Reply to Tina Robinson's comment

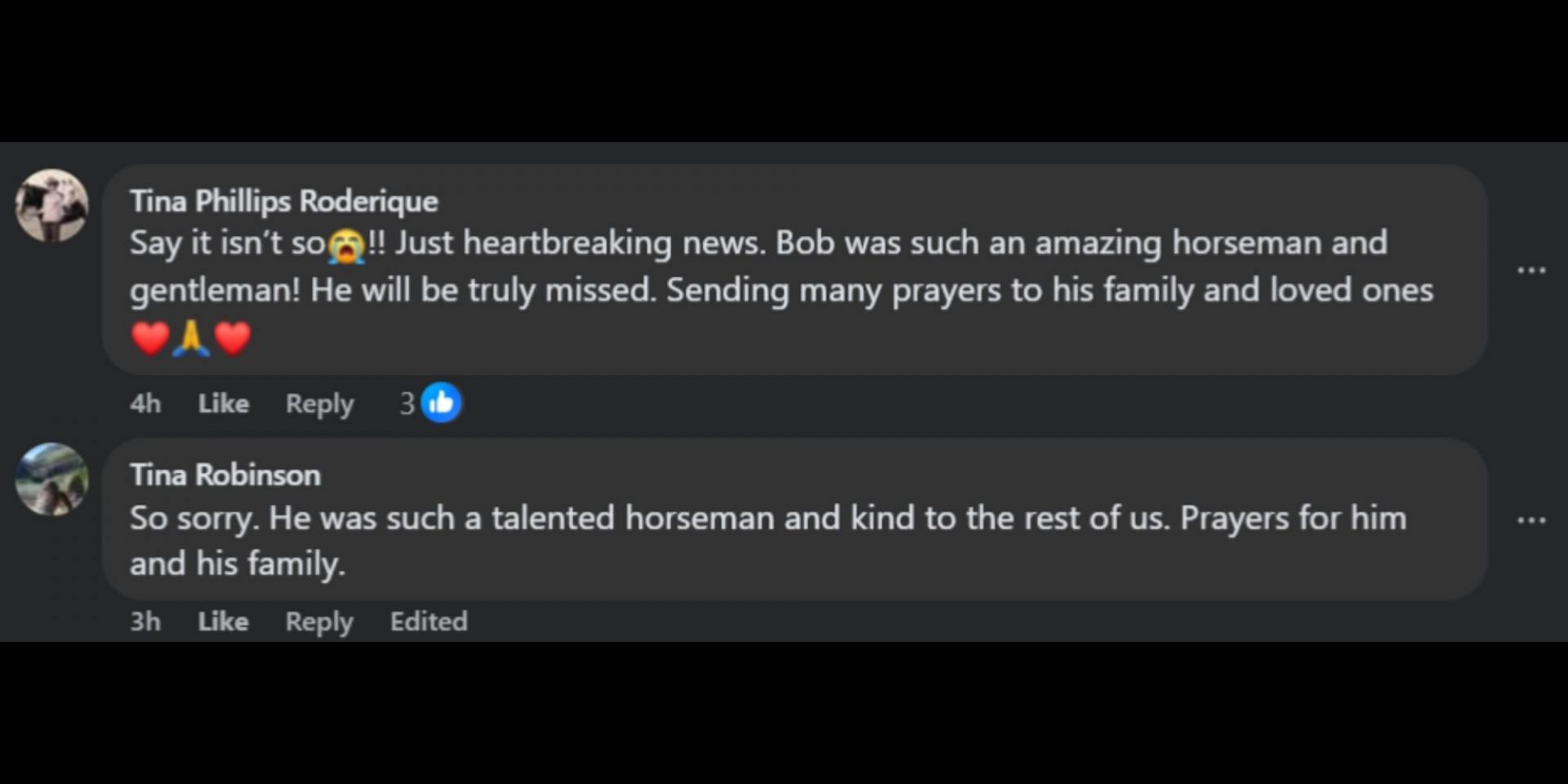click(x=319, y=621)
